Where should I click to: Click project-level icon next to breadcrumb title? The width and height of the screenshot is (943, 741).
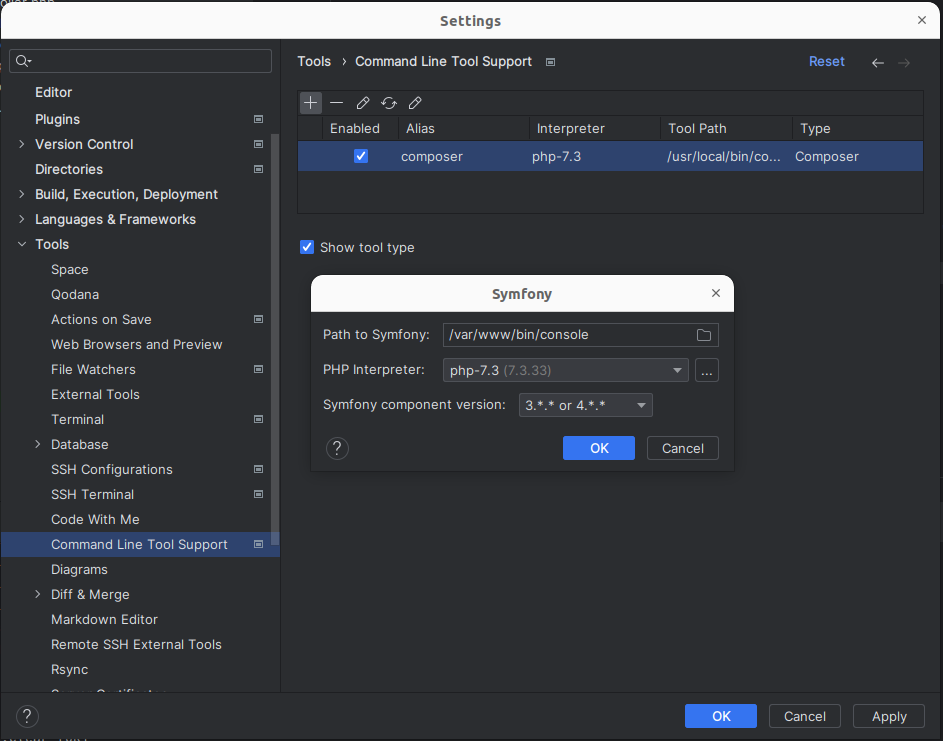tap(550, 62)
